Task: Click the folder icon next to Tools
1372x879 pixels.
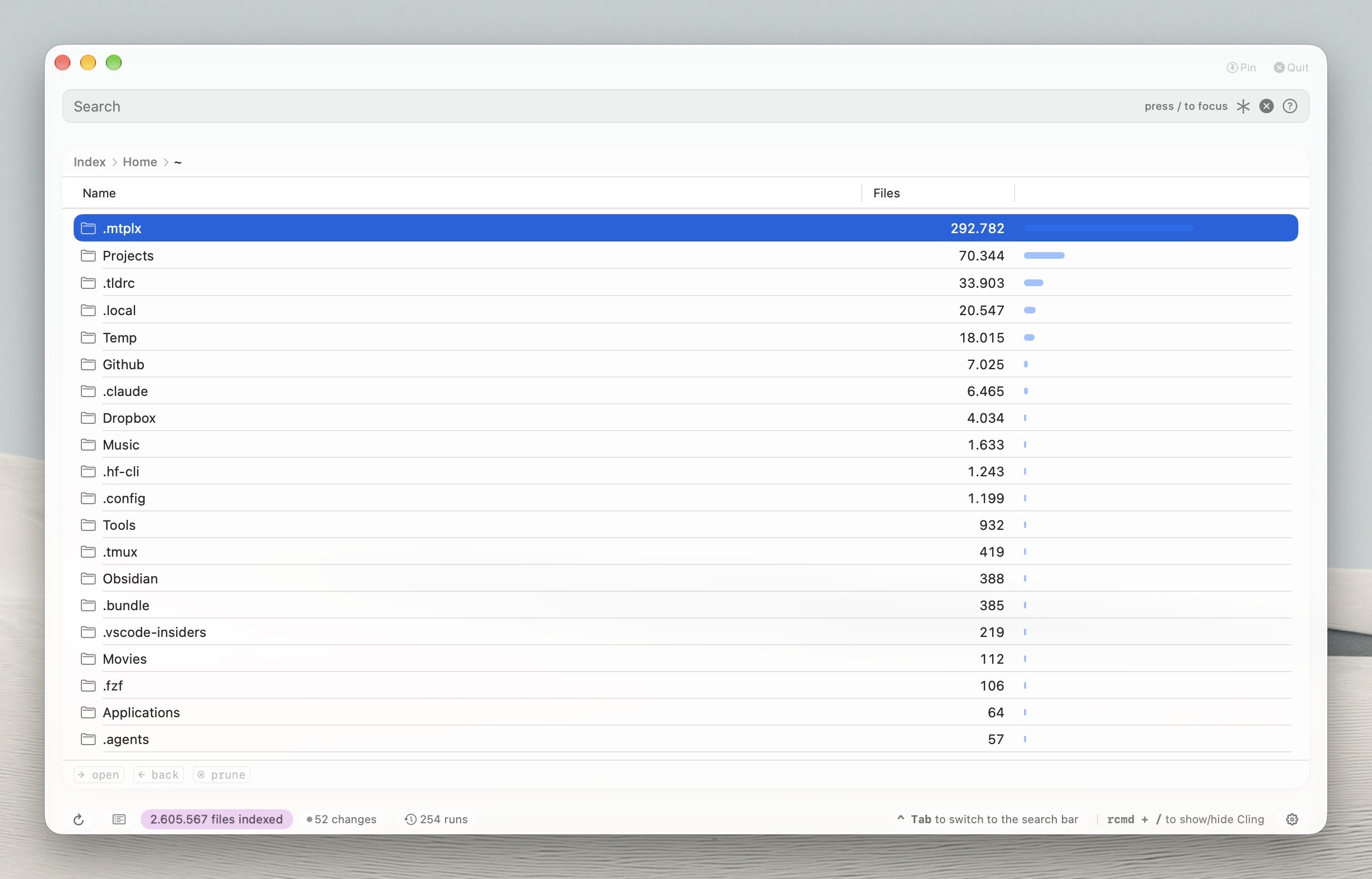Action: coord(88,525)
